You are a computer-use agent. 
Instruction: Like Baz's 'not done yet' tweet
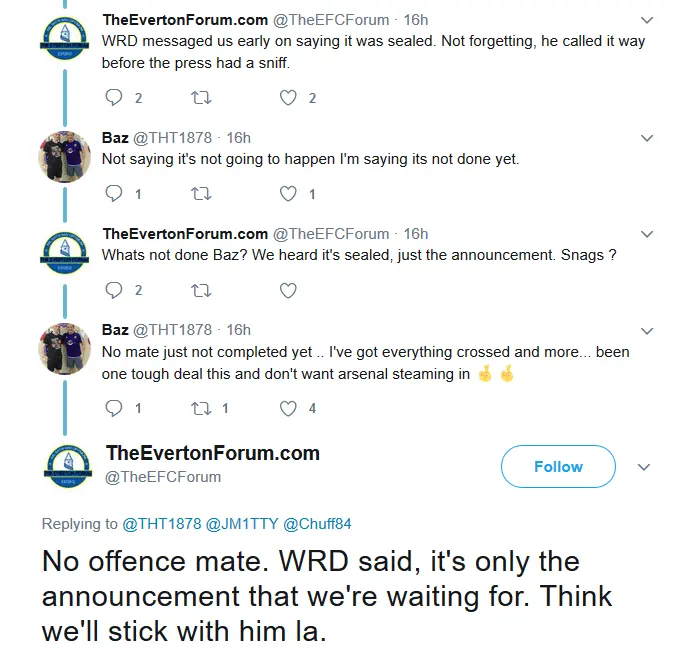pyautogui.click(x=288, y=194)
